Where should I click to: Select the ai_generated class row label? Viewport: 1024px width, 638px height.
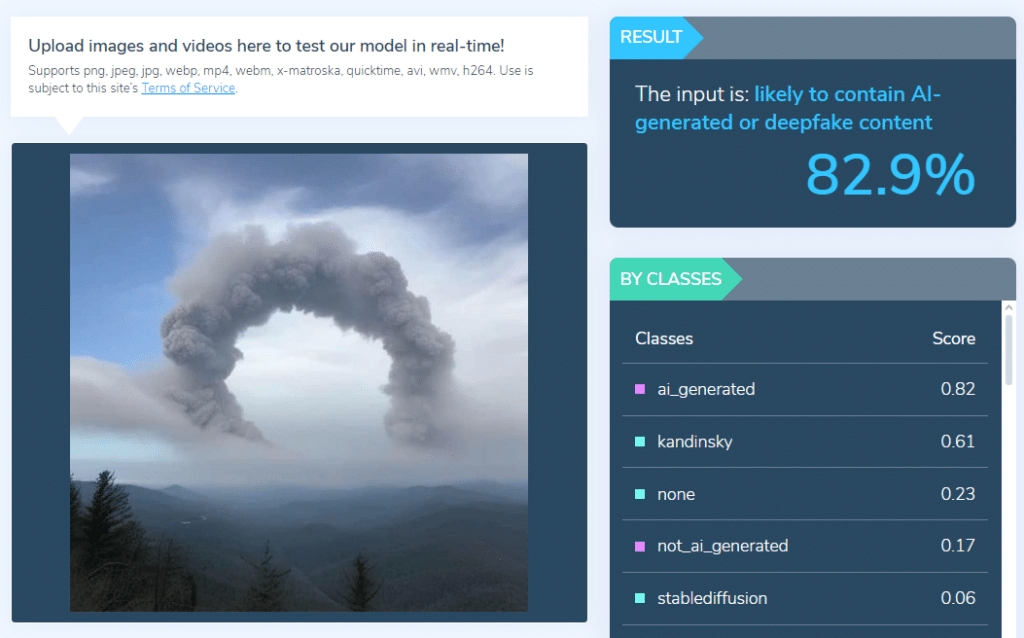click(x=706, y=389)
